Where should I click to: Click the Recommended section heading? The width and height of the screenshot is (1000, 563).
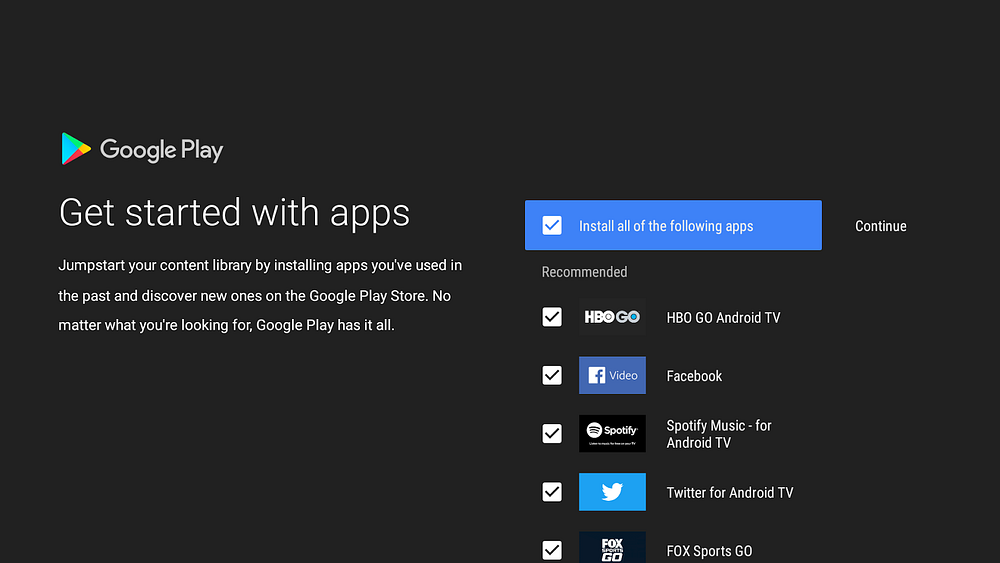584,272
